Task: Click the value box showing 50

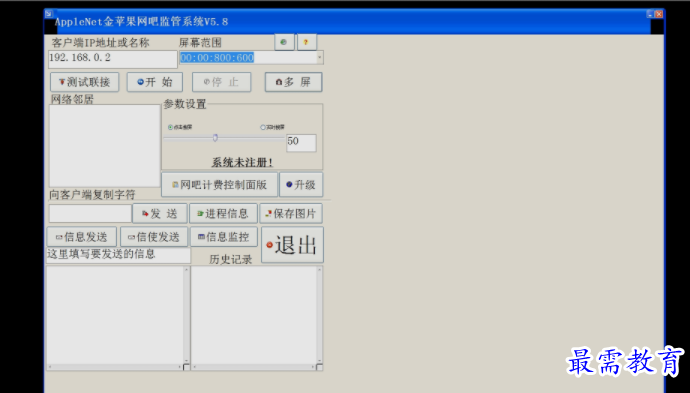Action: (301, 143)
